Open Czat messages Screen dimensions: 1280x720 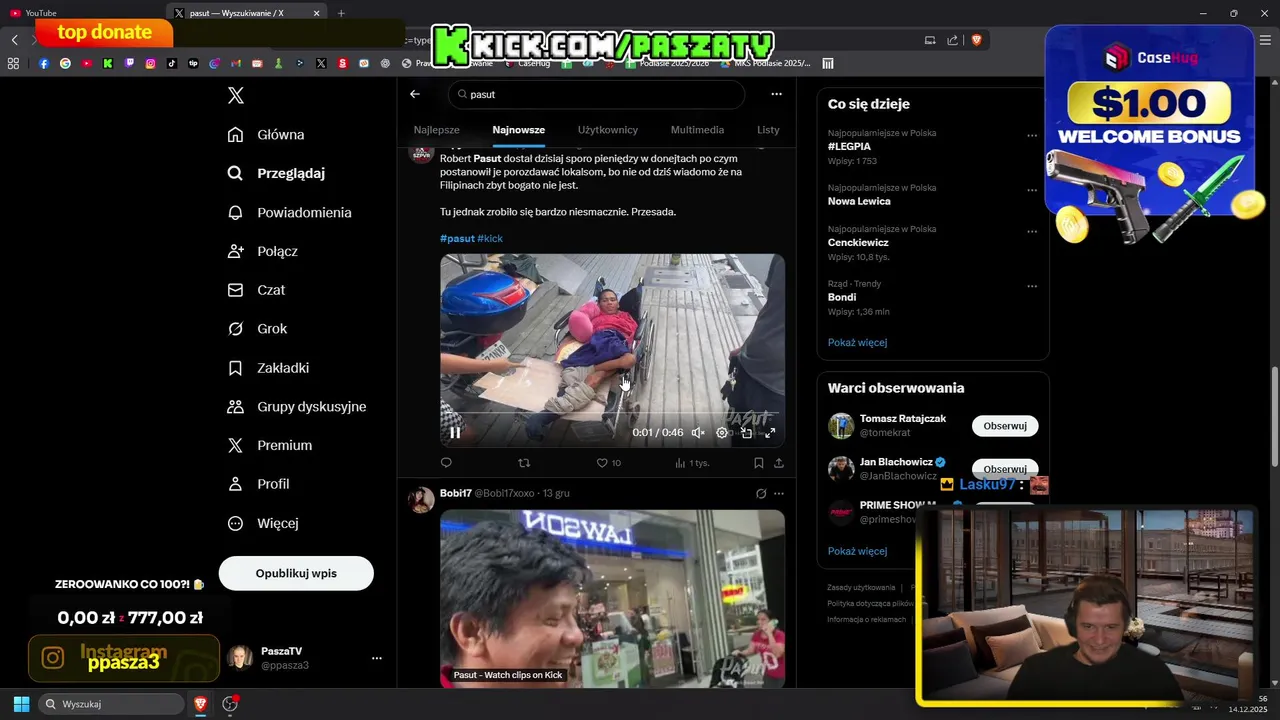pos(256,290)
